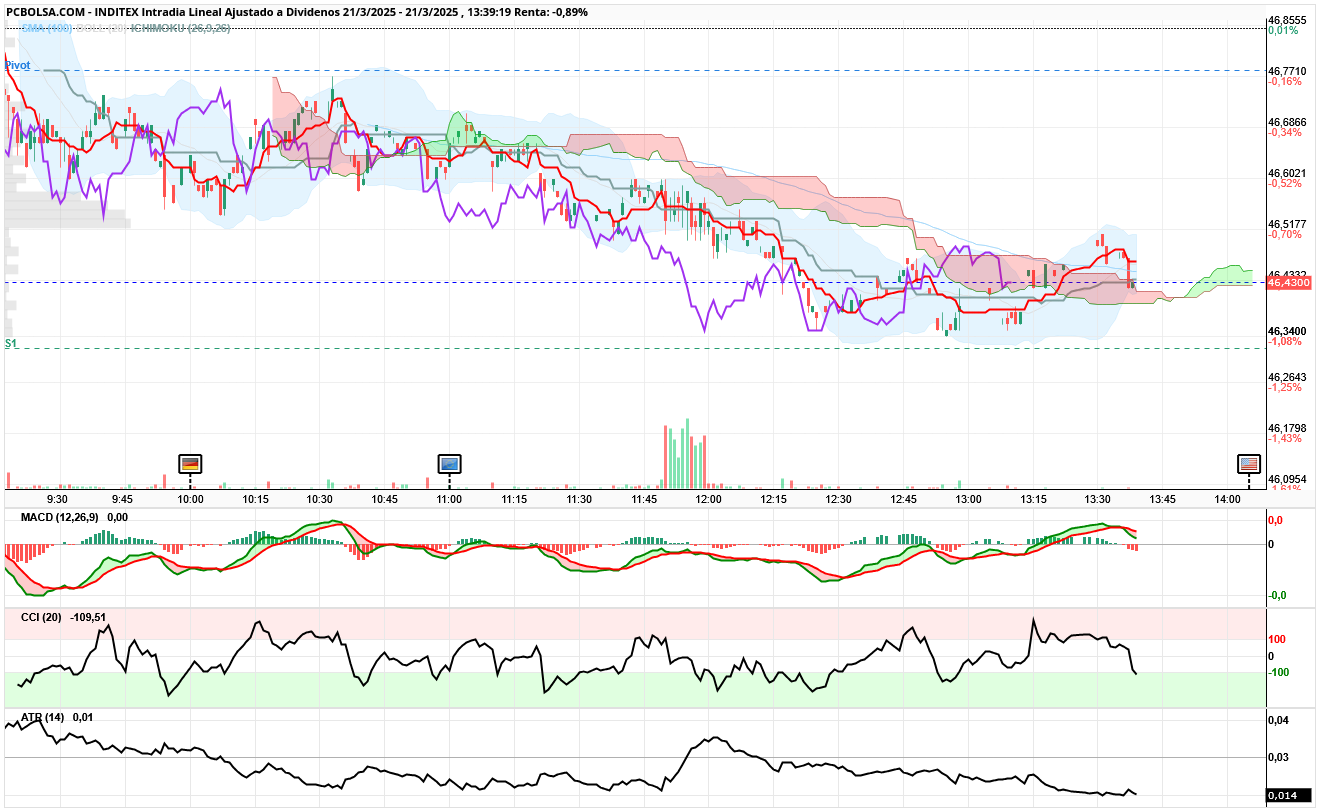Click the 13:45 time axis label
Screen dimensions: 1320x812
coord(1162,498)
